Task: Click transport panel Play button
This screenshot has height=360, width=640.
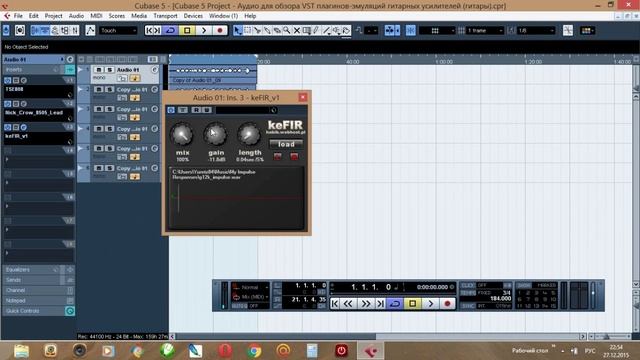Action: click(431, 304)
